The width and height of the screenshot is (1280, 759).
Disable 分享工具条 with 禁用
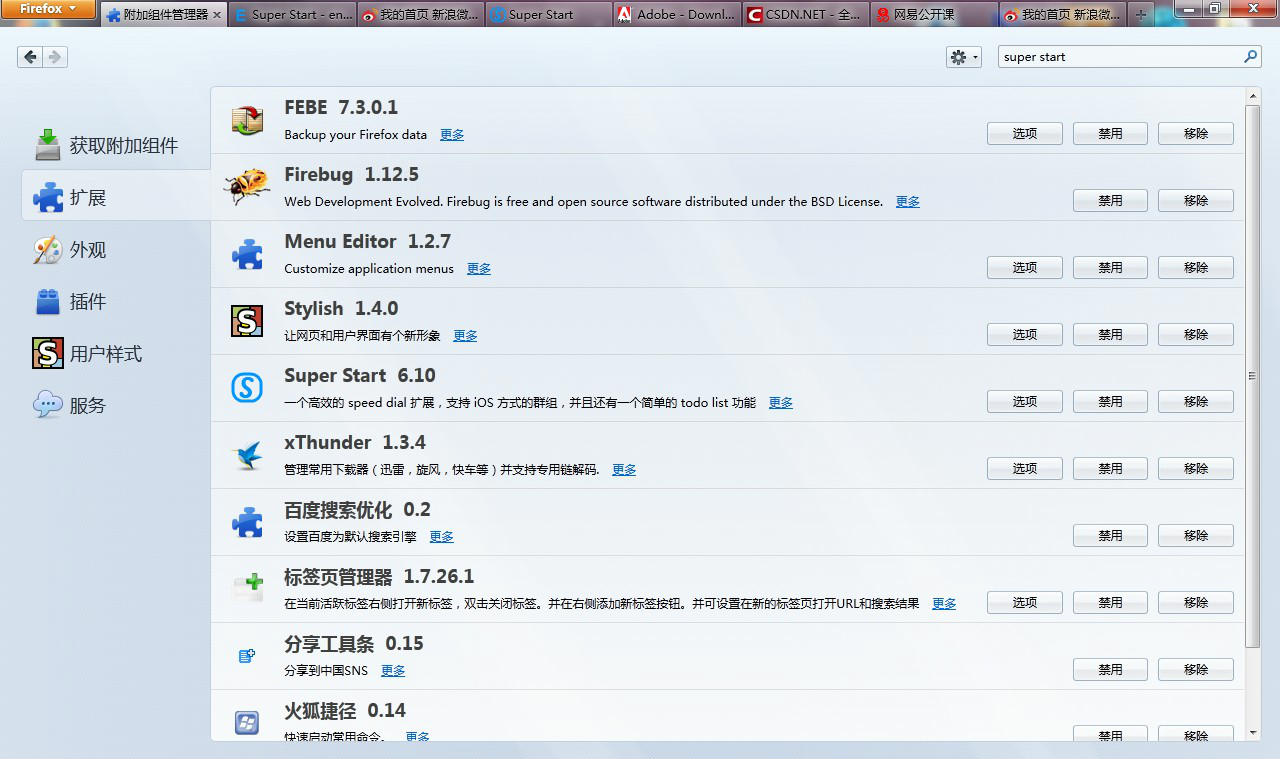[1110, 670]
